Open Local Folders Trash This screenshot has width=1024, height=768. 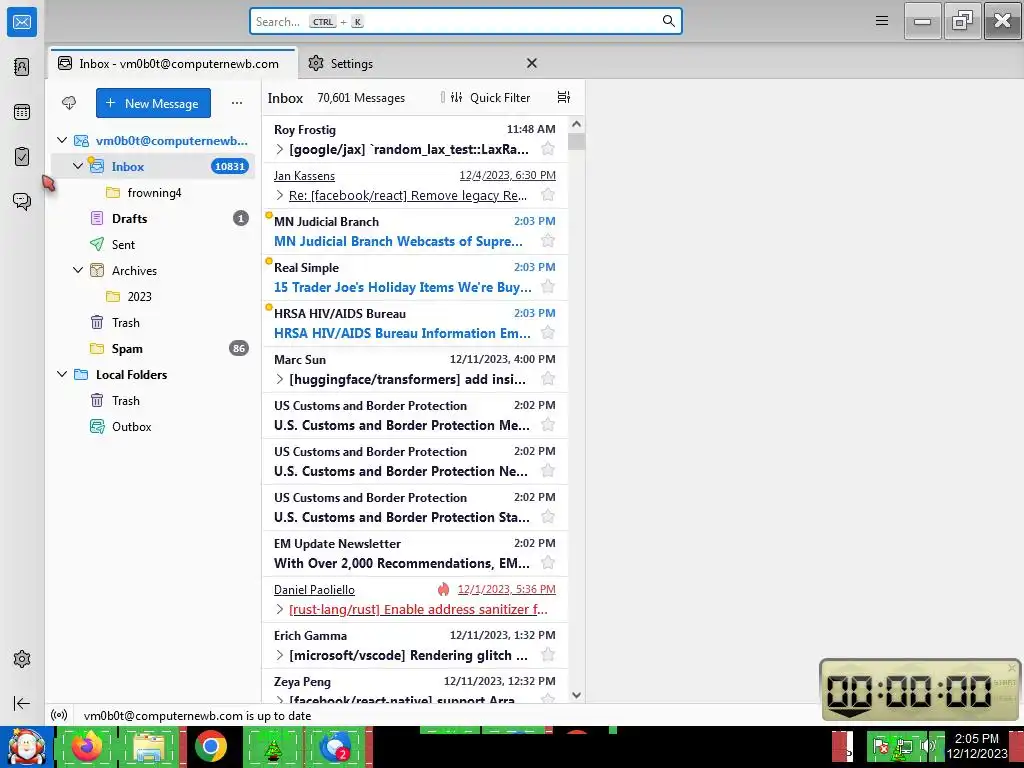tap(154, 401)
